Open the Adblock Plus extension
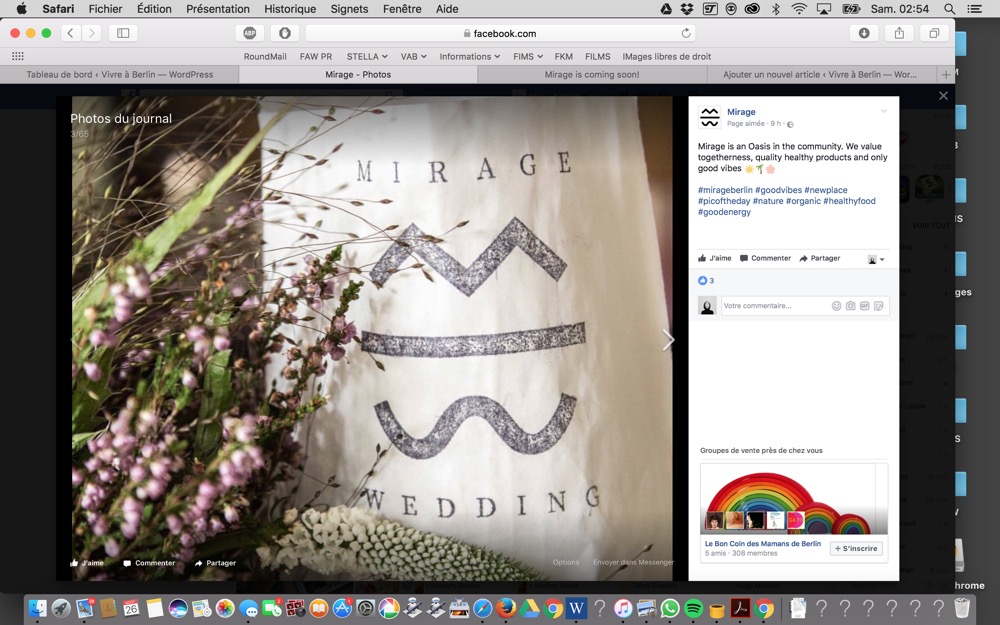The width and height of the screenshot is (1000, 625). pyautogui.click(x=250, y=33)
